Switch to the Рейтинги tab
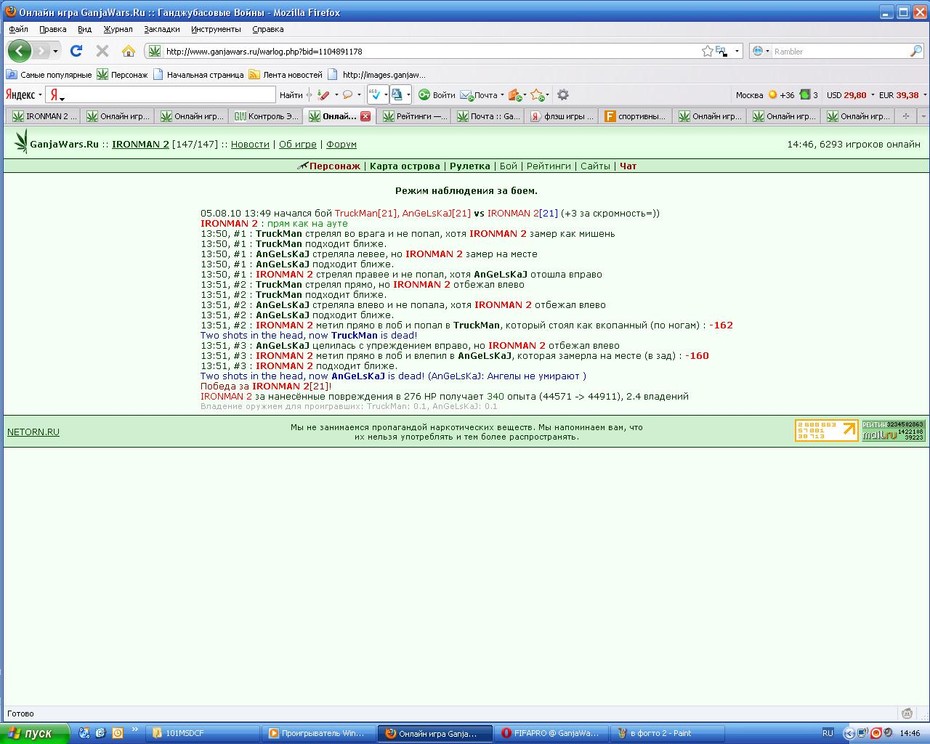 point(414,116)
